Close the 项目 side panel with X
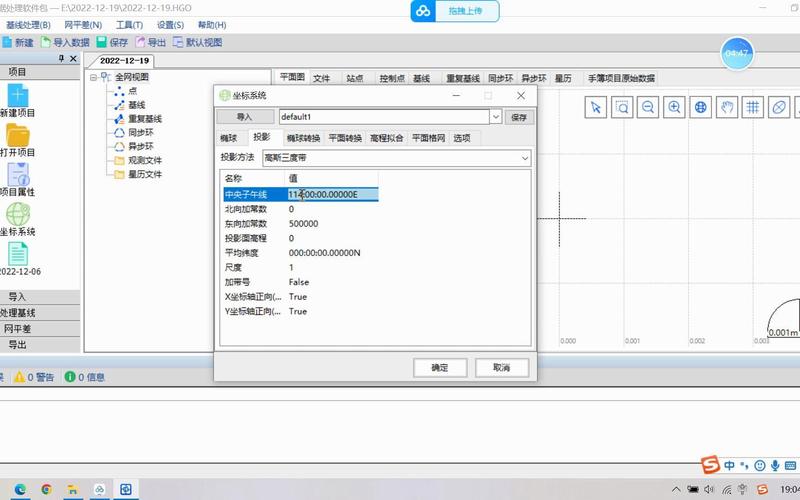Viewport: 800px width, 500px height. coord(73,59)
